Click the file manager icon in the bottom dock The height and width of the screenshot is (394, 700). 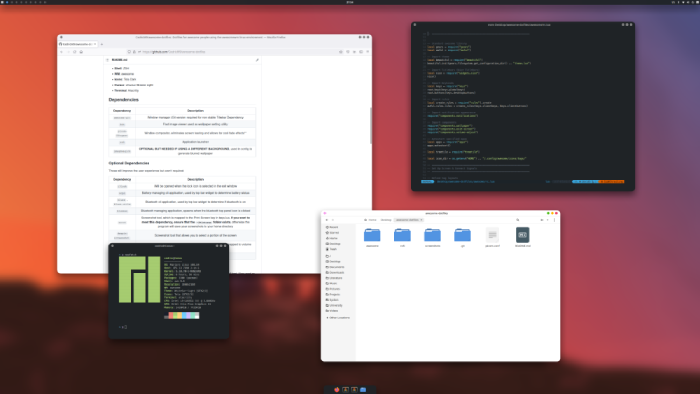(x=363, y=390)
